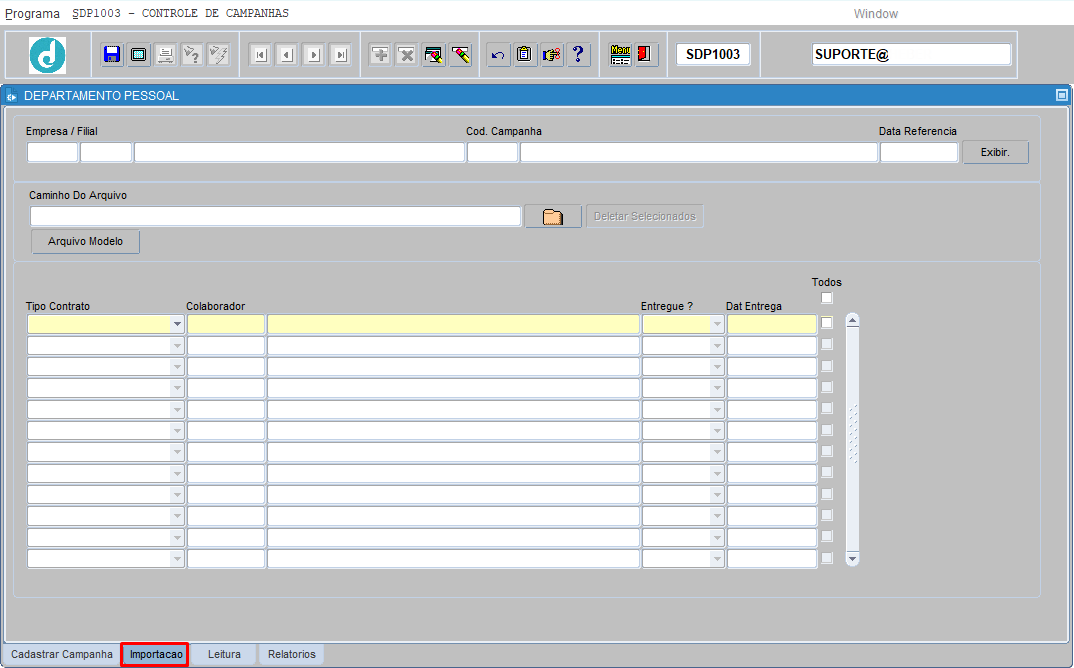Click the teal company logo icon
This screenshot has width=1074, height=668.
pos(47,55)
